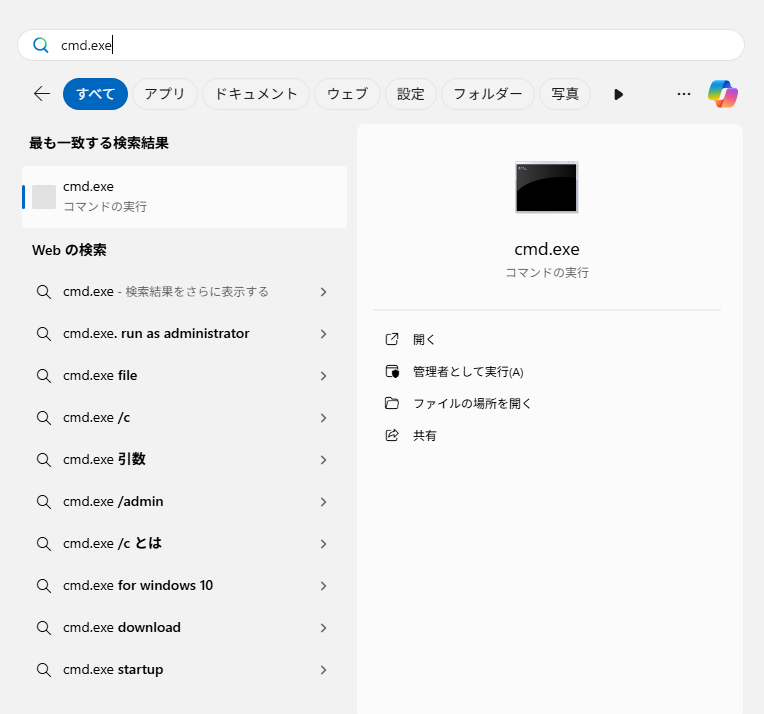Click the 開く open icon

[x=392, y=340]
